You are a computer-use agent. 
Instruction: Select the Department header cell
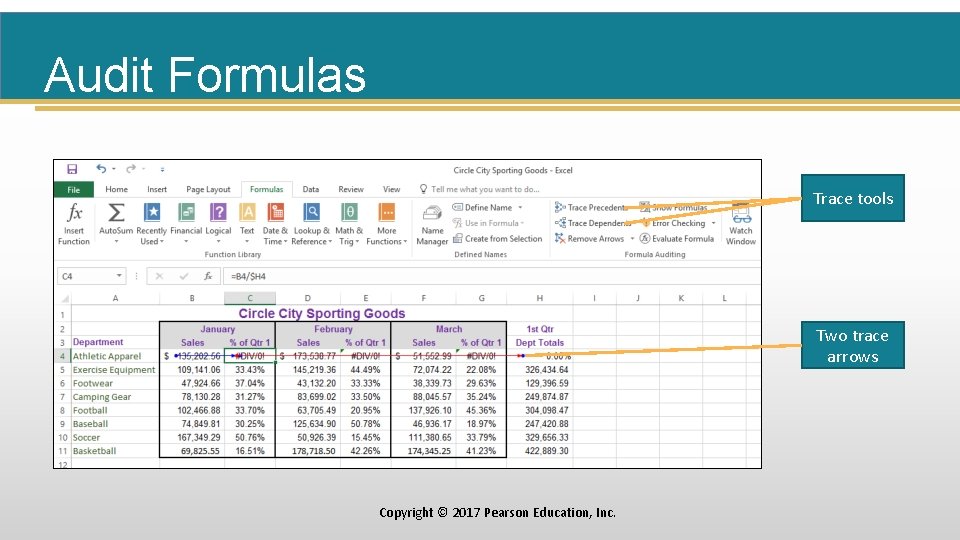[x=115, y=342]
